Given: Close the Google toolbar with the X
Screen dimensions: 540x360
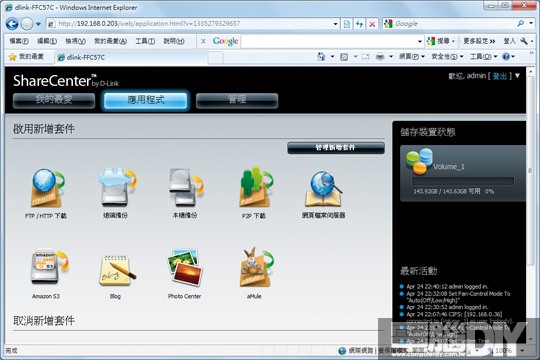Looking at the screenshot, I should tap(203, 41).
